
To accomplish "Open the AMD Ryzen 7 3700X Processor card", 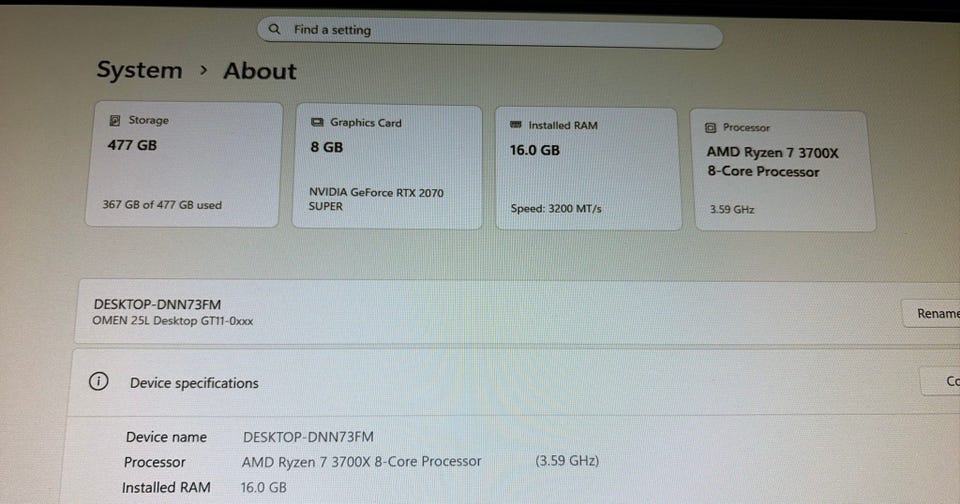I will pyautogui.click(x=784, y=171).
